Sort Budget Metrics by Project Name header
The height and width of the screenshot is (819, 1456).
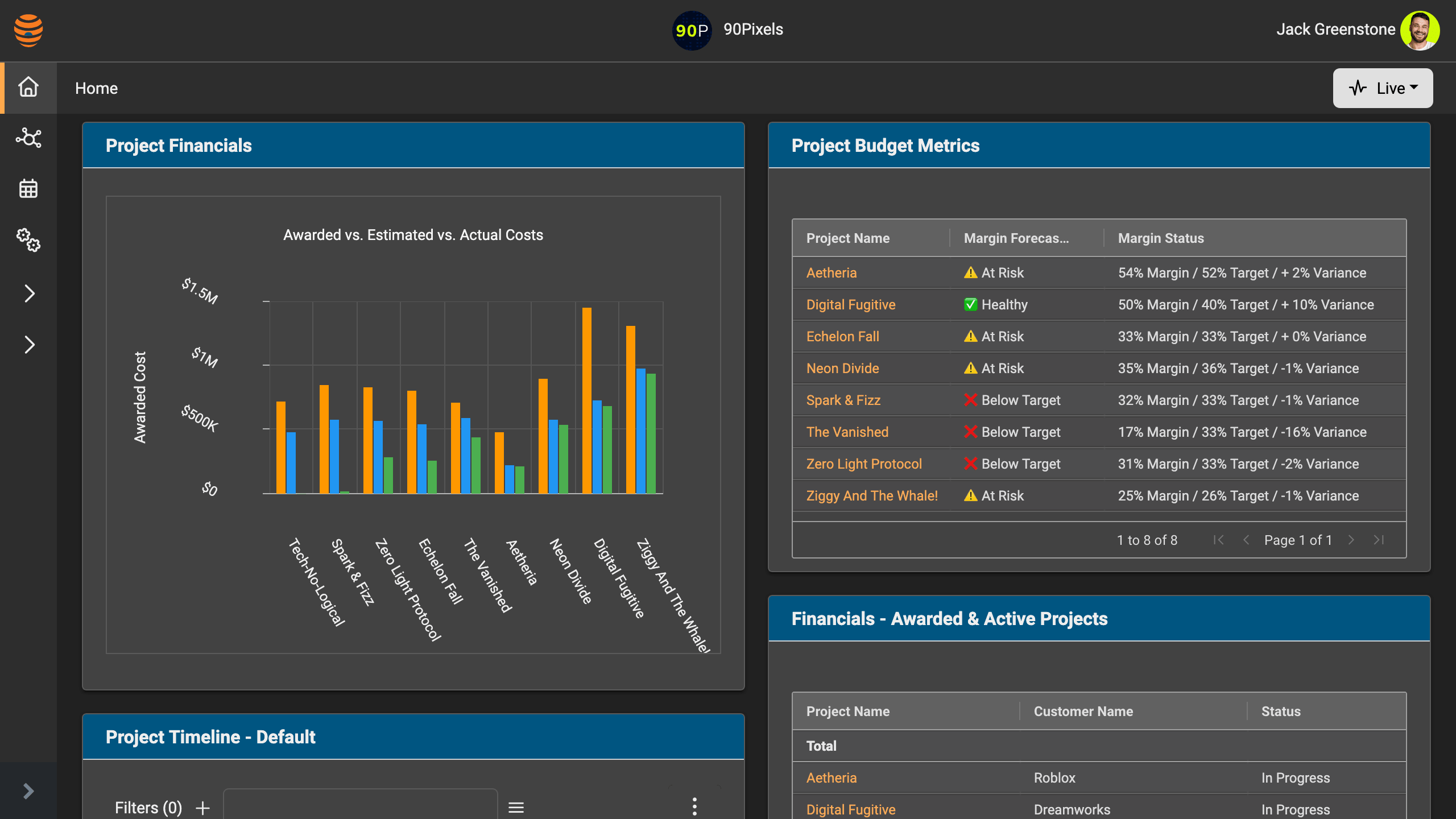click(847, 238)
